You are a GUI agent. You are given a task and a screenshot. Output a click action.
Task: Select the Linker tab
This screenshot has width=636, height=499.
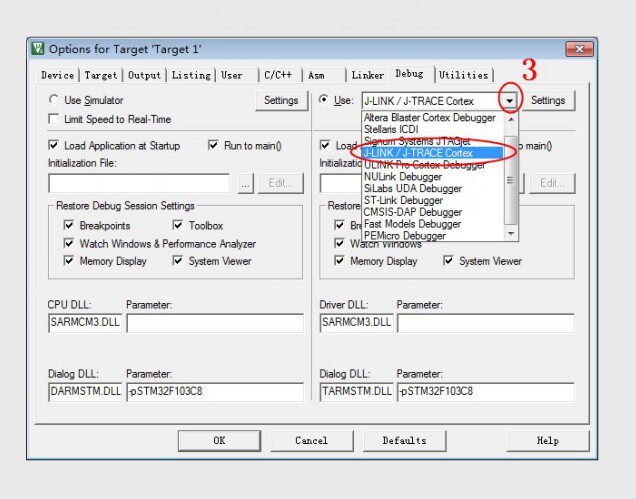(367, 75)
